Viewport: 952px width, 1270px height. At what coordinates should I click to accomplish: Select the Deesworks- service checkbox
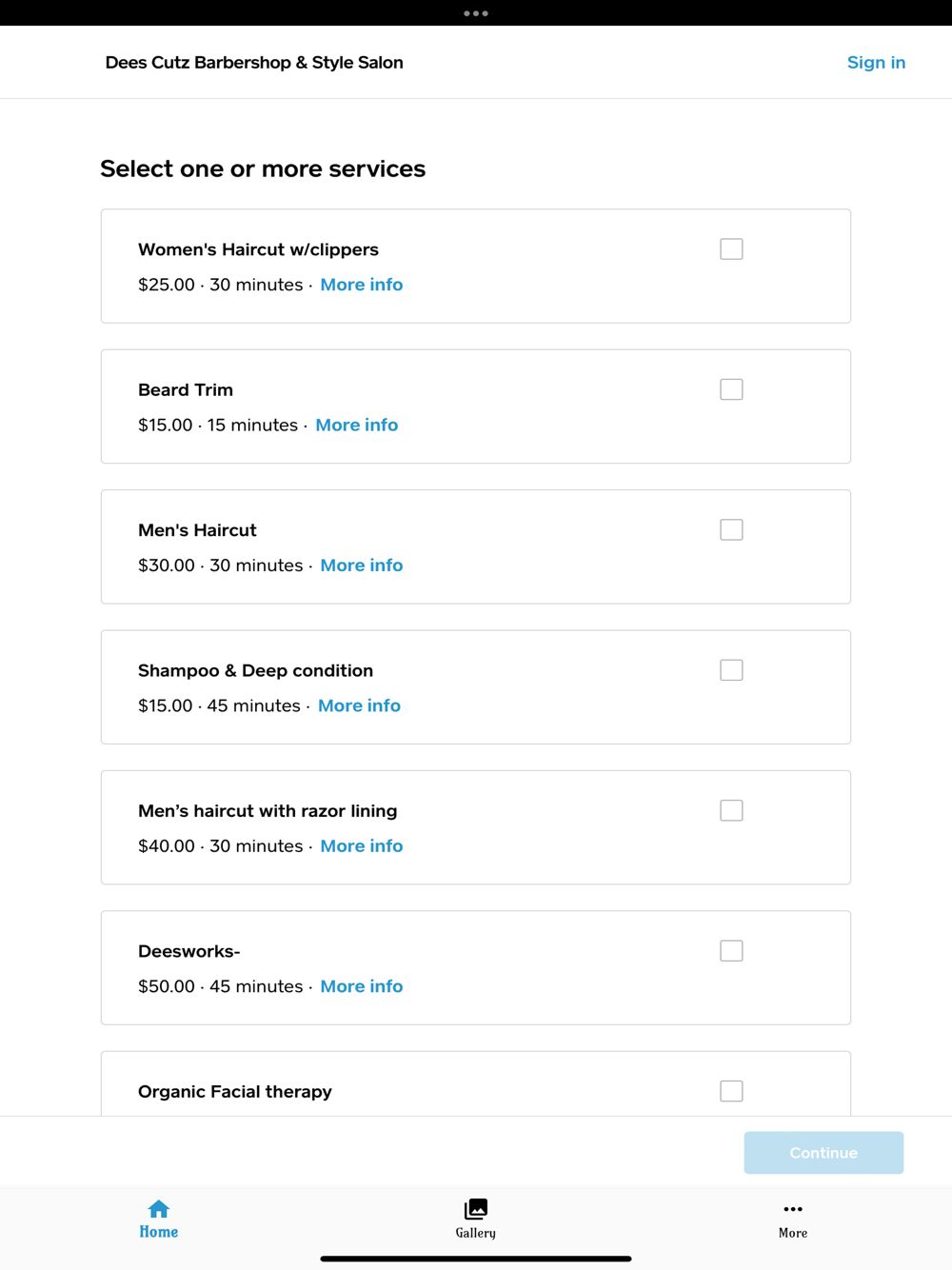point(731,951)
